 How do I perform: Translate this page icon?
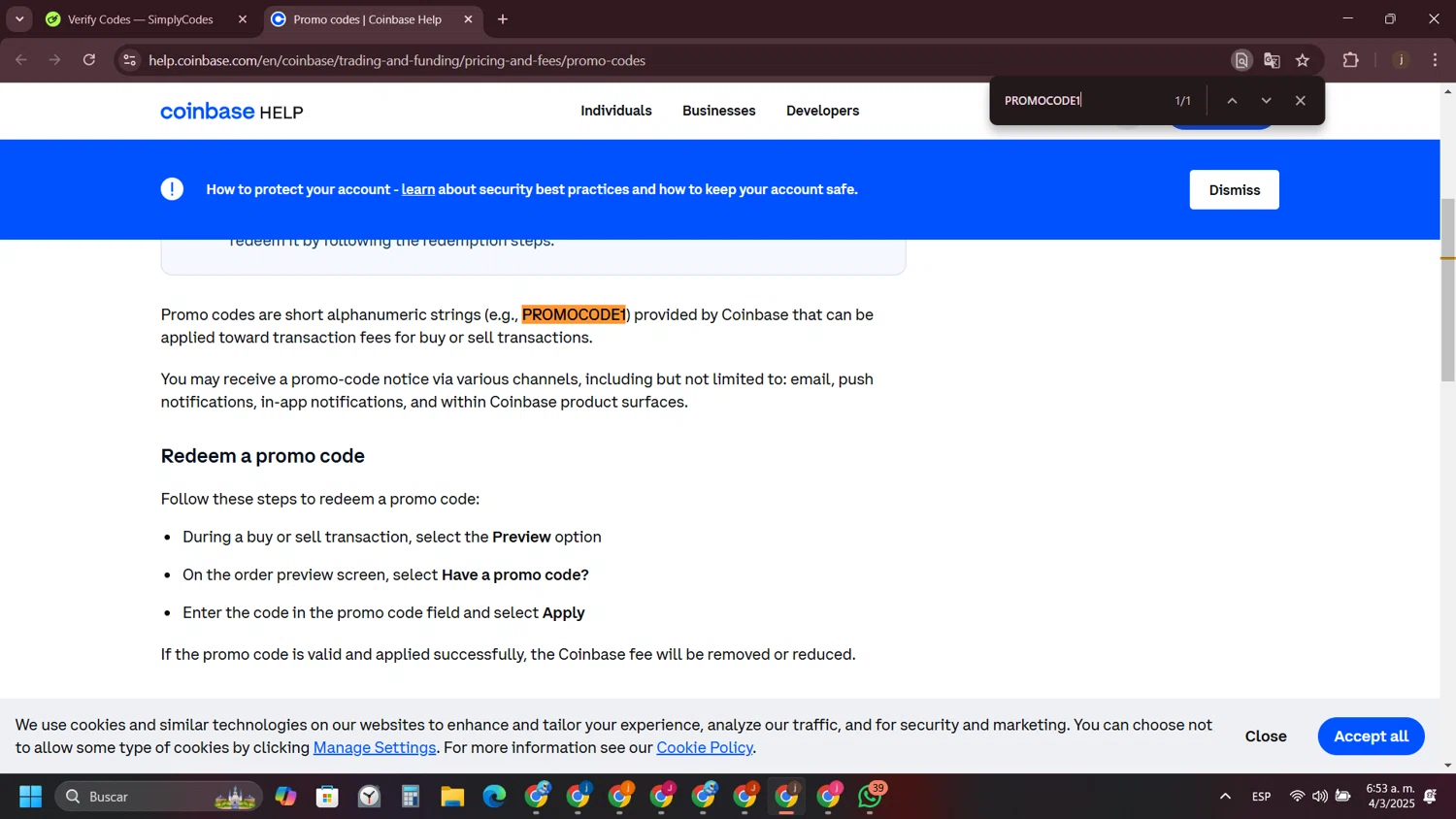(1272, 60)
